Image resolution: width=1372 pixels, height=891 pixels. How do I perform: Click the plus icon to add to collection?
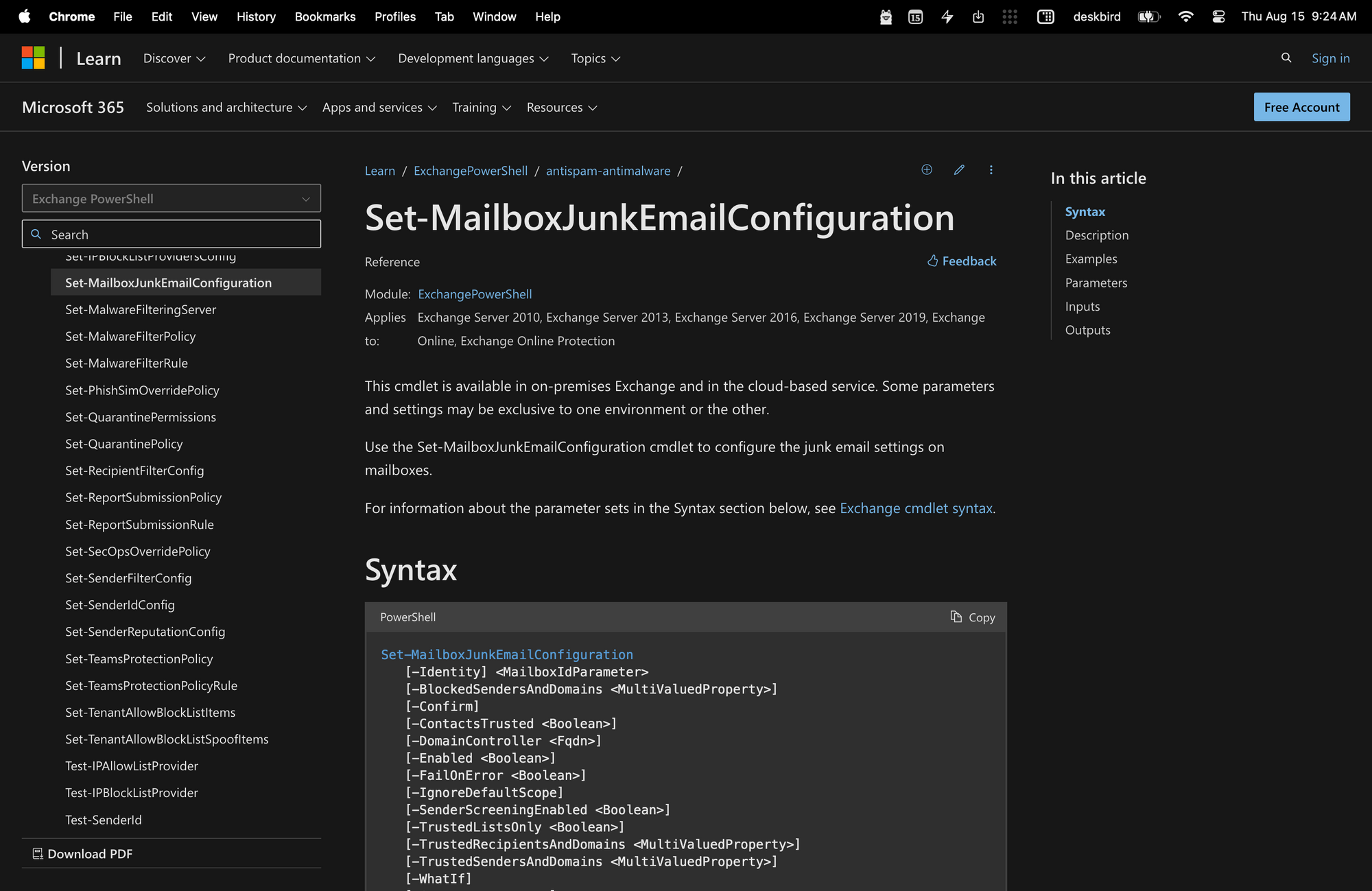927,169
